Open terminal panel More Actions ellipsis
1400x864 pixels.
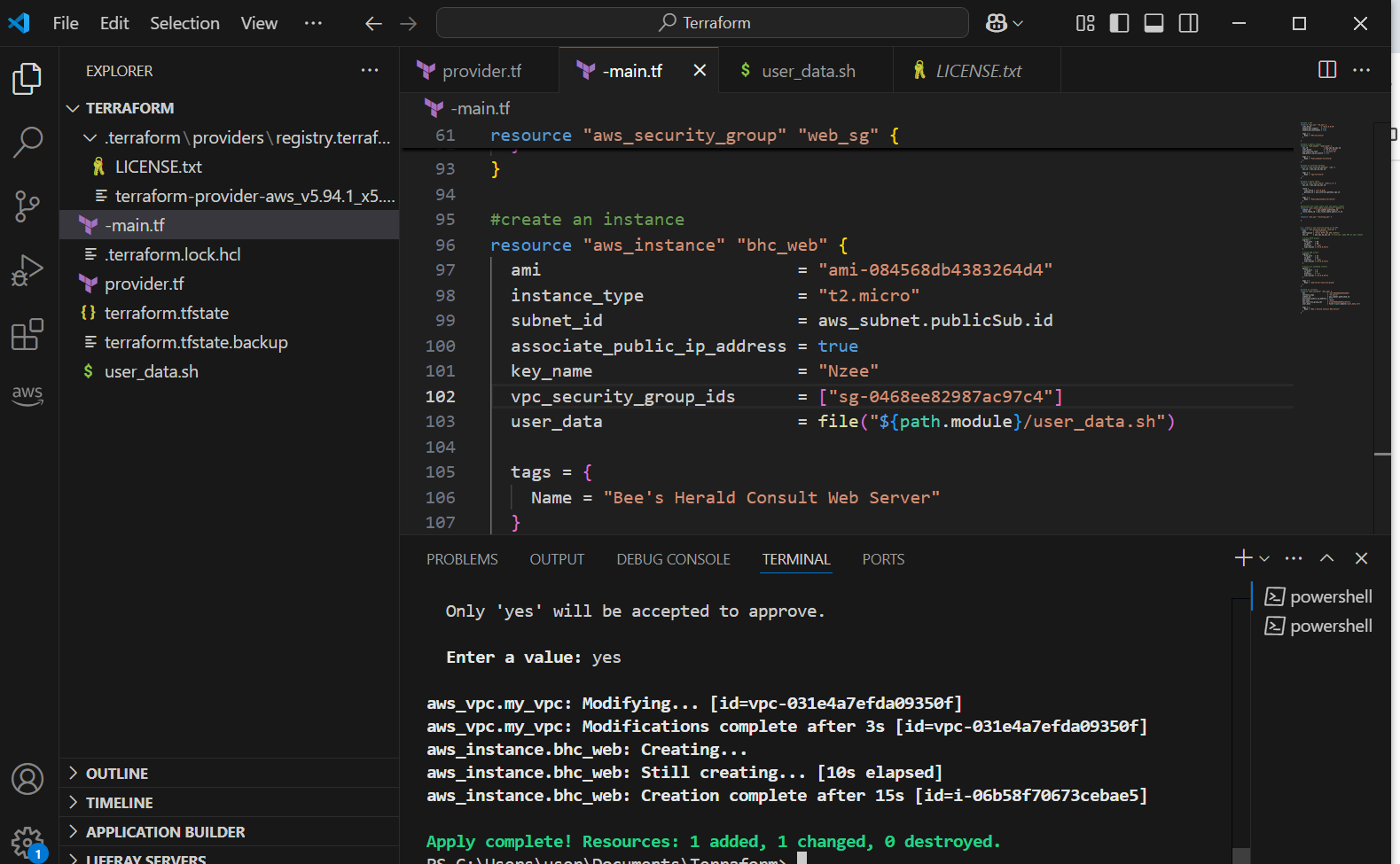(1294, 558)
